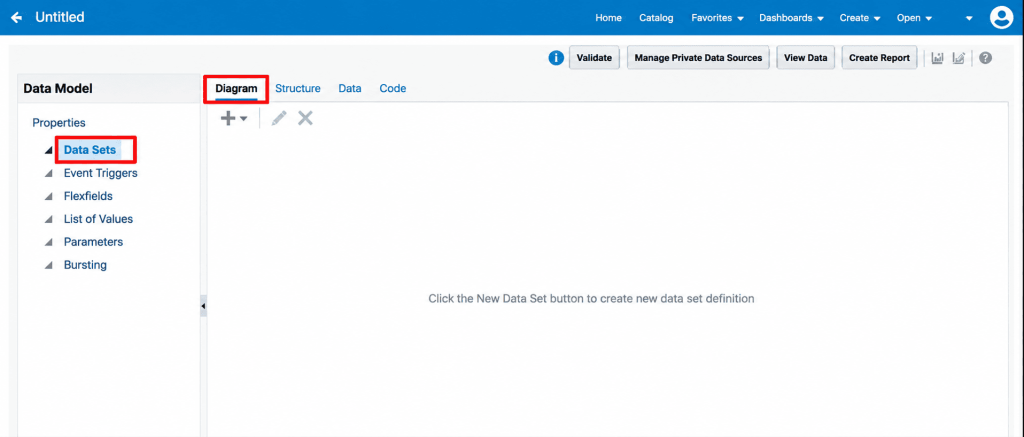
Task: Select List of Values in tree
Action: (x=98, y=219)
